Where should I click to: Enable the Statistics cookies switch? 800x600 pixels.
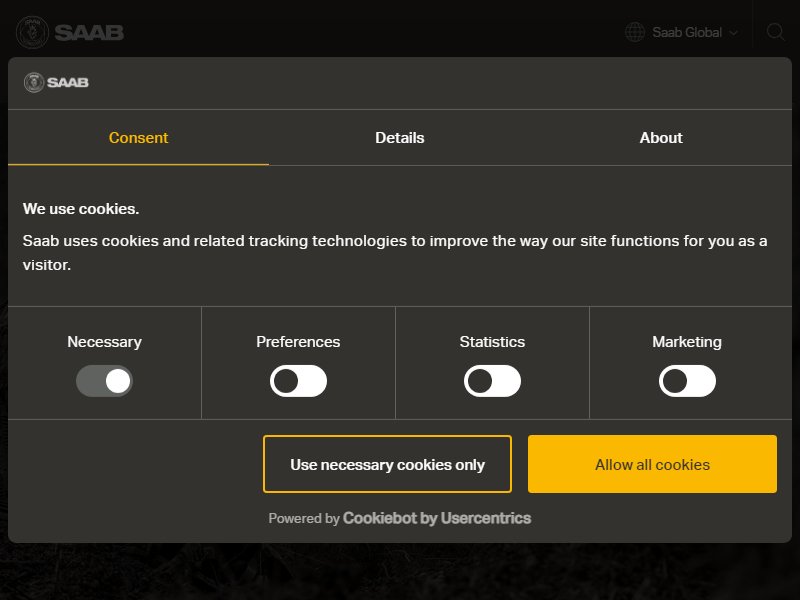(492, 381)
